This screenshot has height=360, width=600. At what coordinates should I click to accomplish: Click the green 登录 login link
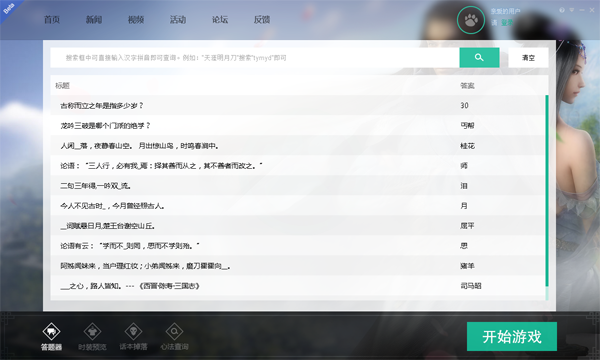click(507, 23)
